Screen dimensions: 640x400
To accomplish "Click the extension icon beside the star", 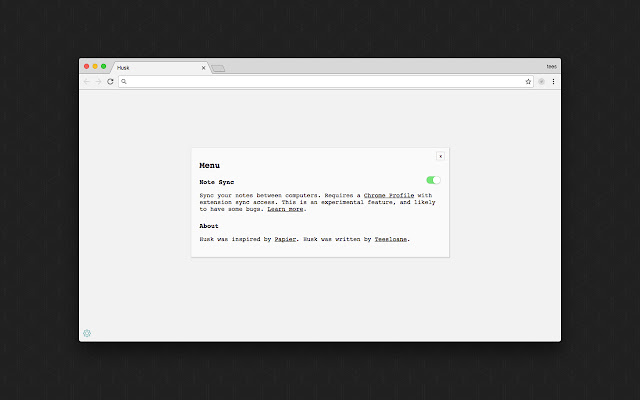I will pyautogui.click(x=541, y=82).
